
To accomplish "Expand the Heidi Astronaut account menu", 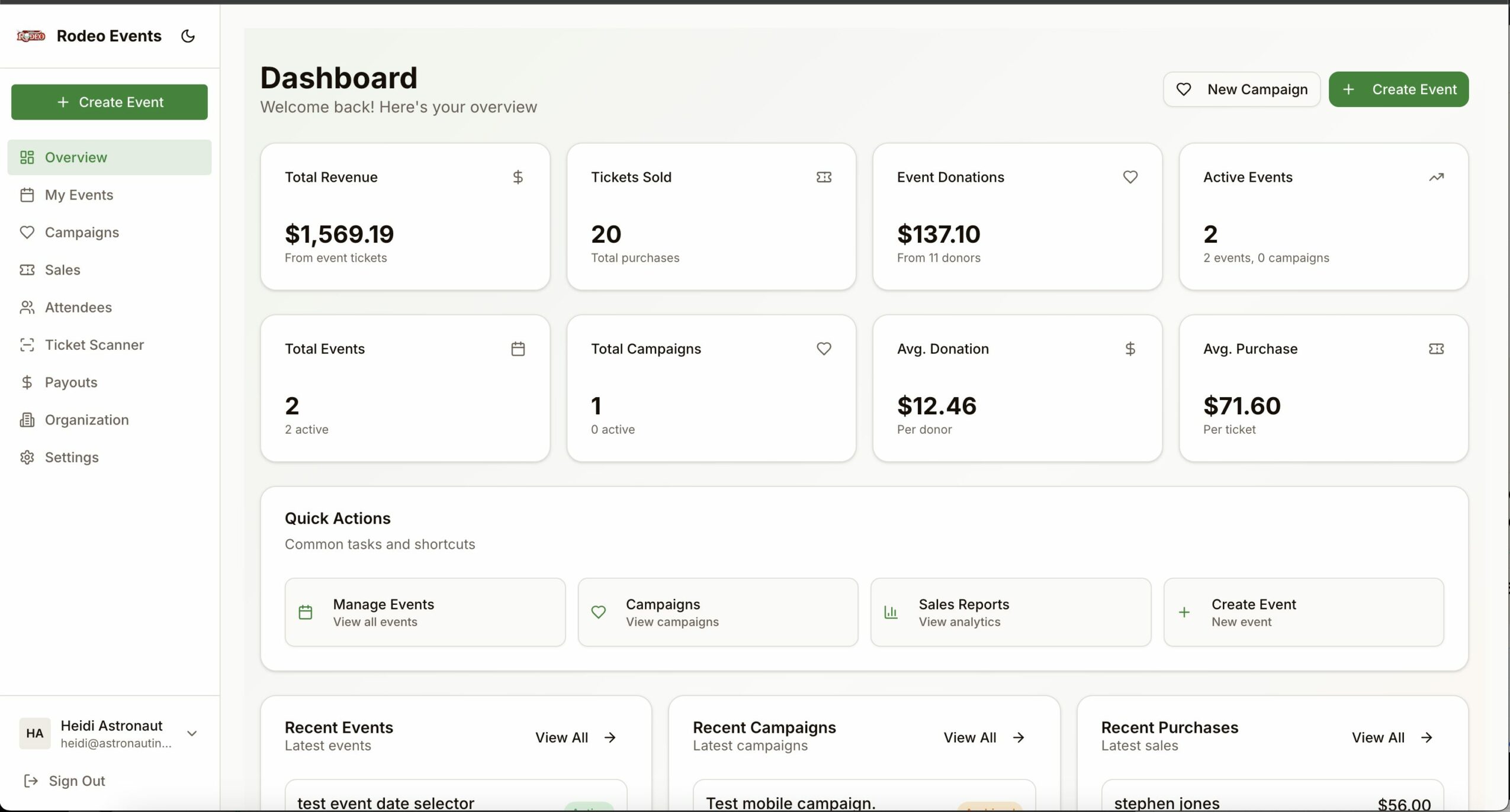I will [x=191, y=733].
